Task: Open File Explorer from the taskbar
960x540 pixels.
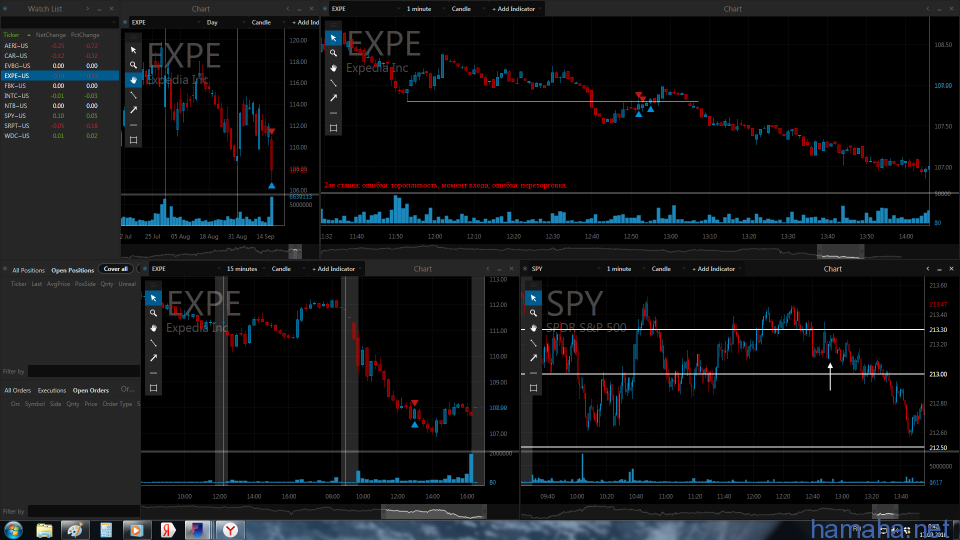Action: [44, 530]
